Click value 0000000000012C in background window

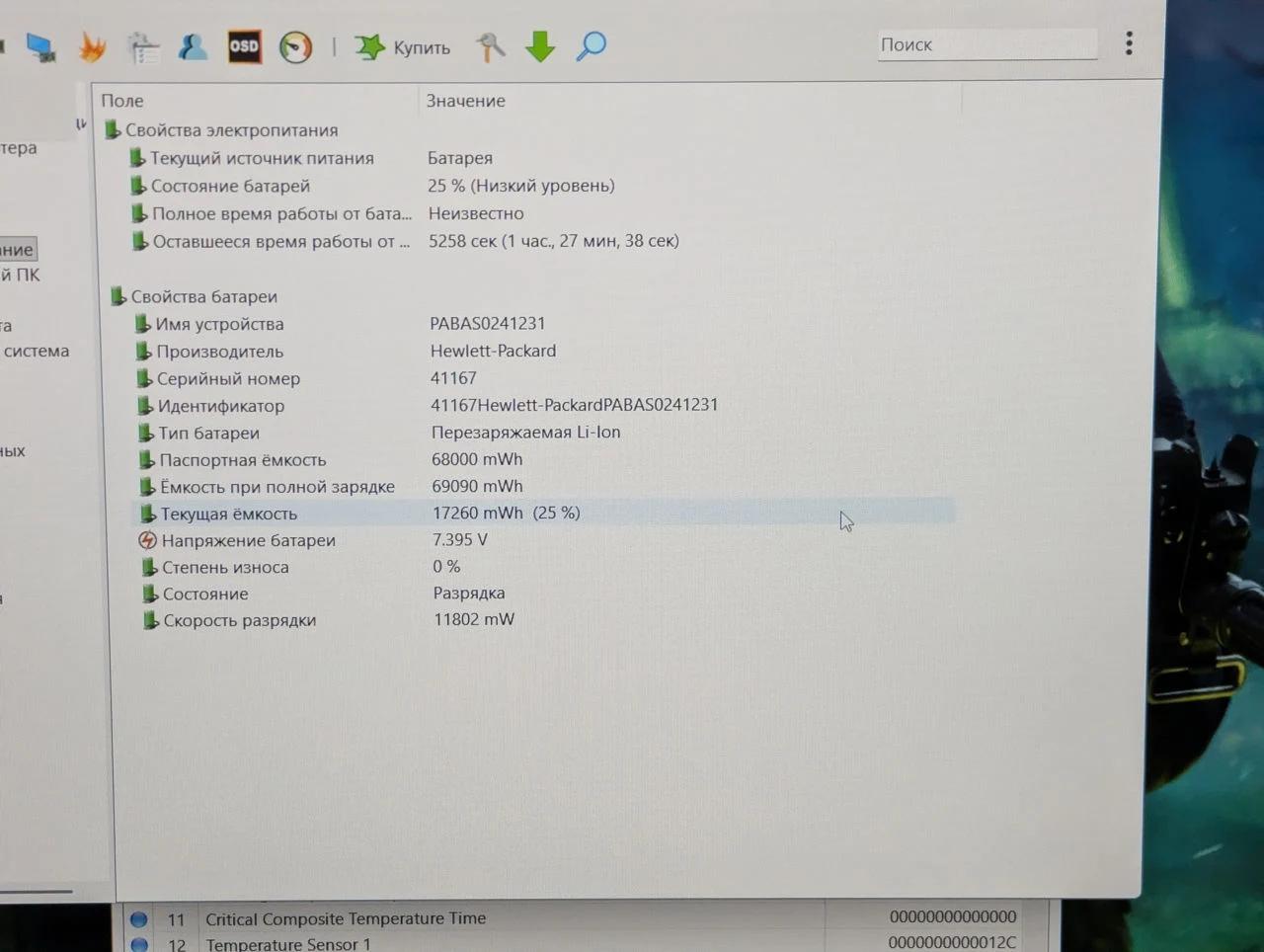tap(952, 942)
